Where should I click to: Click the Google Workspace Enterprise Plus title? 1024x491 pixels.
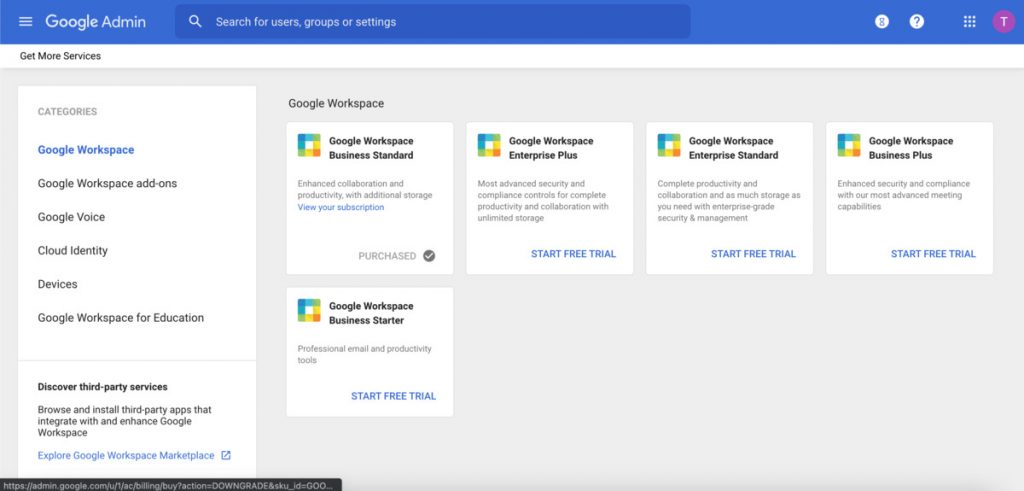(551, 148)
